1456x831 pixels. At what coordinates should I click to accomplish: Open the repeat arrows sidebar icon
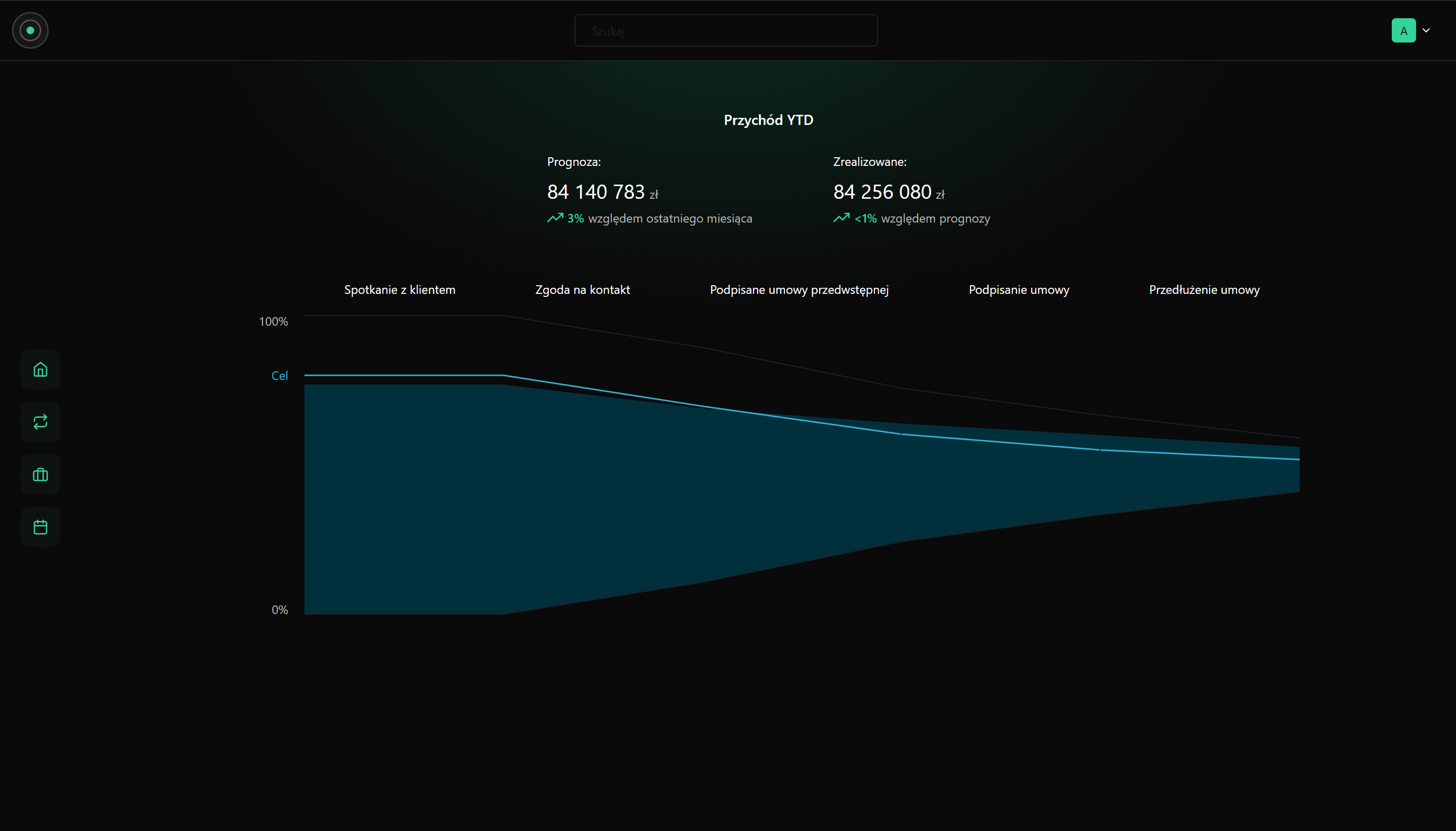[x=40, y=422]
